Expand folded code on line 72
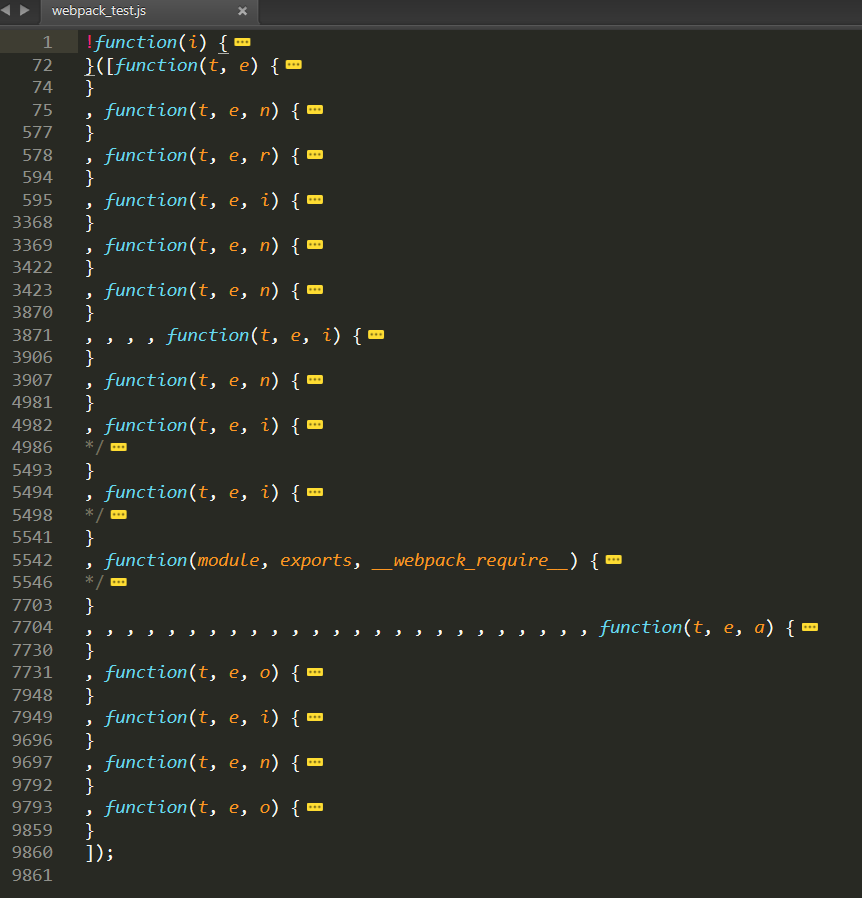The width and height of the screenshot is (862, 898). 294,65
